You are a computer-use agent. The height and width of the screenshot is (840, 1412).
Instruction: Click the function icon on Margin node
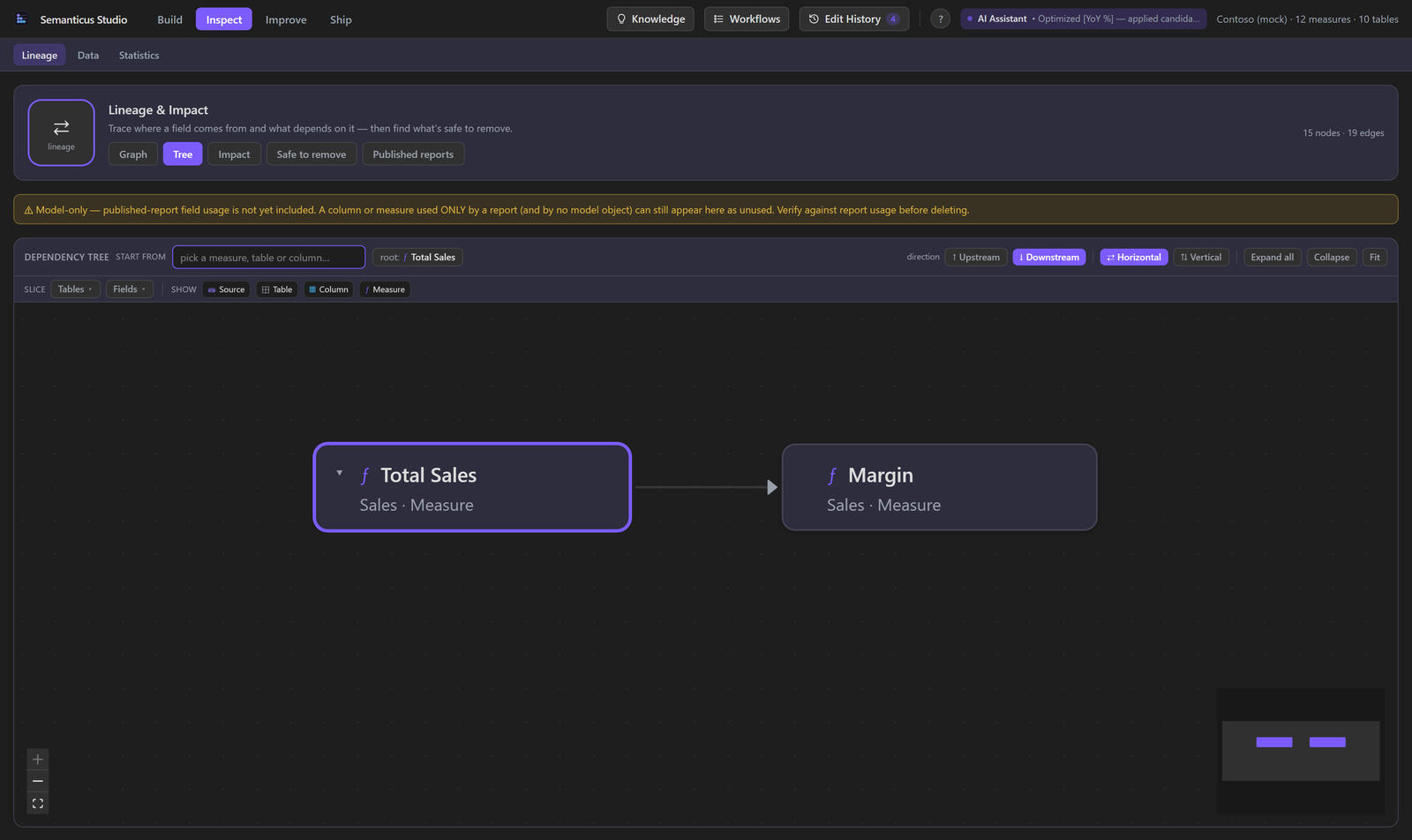pyautogui.click(x=832, y=476)
